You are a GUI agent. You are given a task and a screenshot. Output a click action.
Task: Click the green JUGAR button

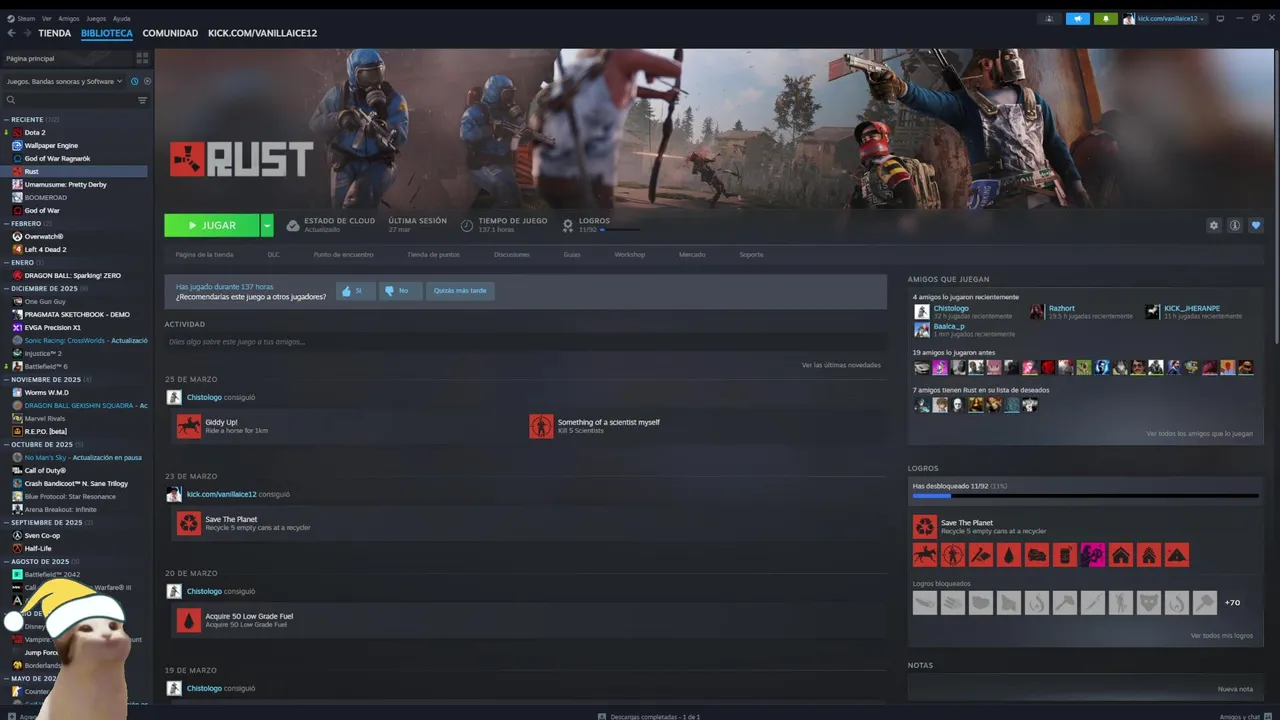pos(212,226)
